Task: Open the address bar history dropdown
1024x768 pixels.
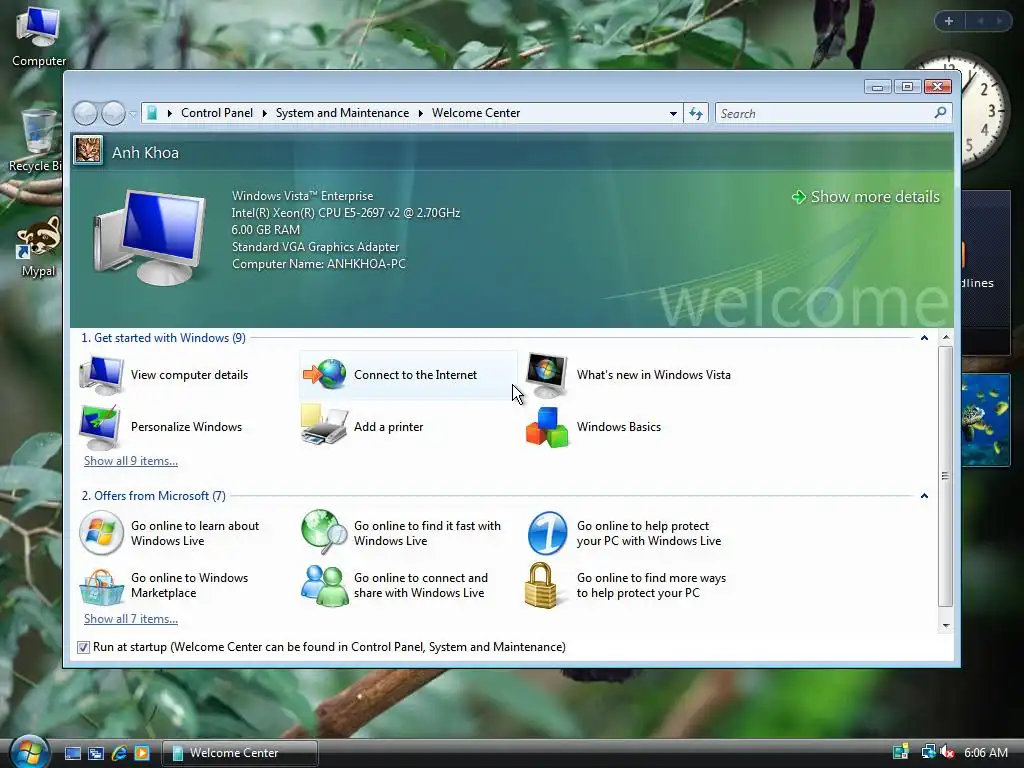Action: click(673, 114)
